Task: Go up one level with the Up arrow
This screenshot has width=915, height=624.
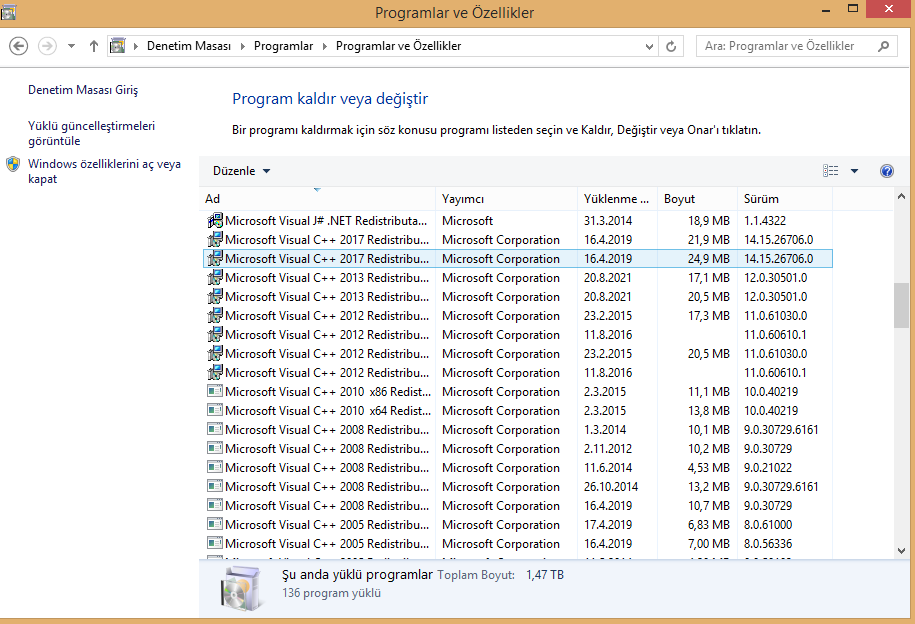Action: pyautogui.click(x=93, y=46)
